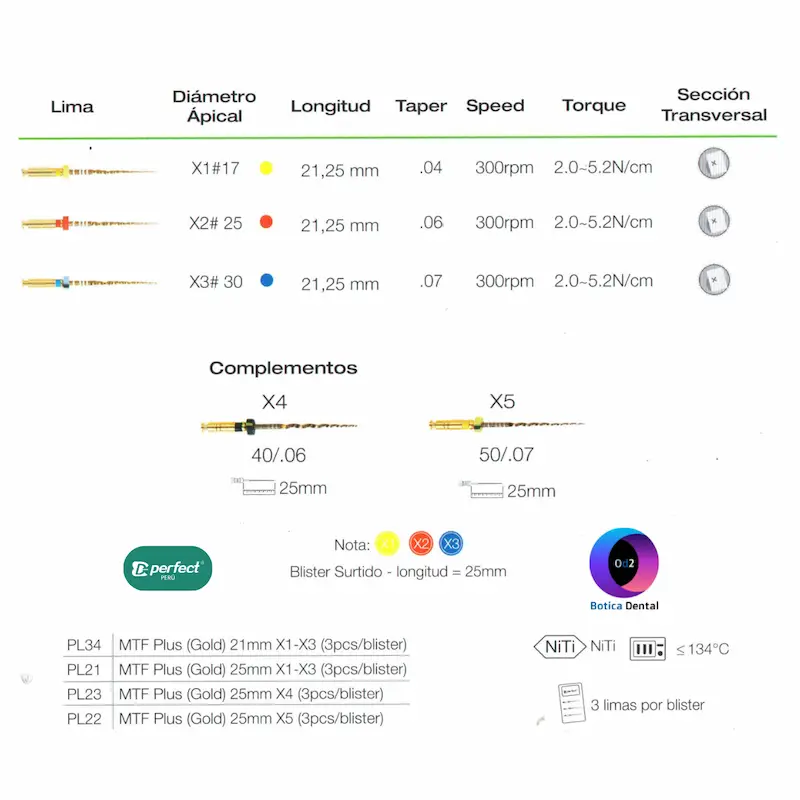Viewport: 800px width, 800px height.
Task: Click the Perfect Perú green logo
Action: pyautogui.click(x=168, y=568)
